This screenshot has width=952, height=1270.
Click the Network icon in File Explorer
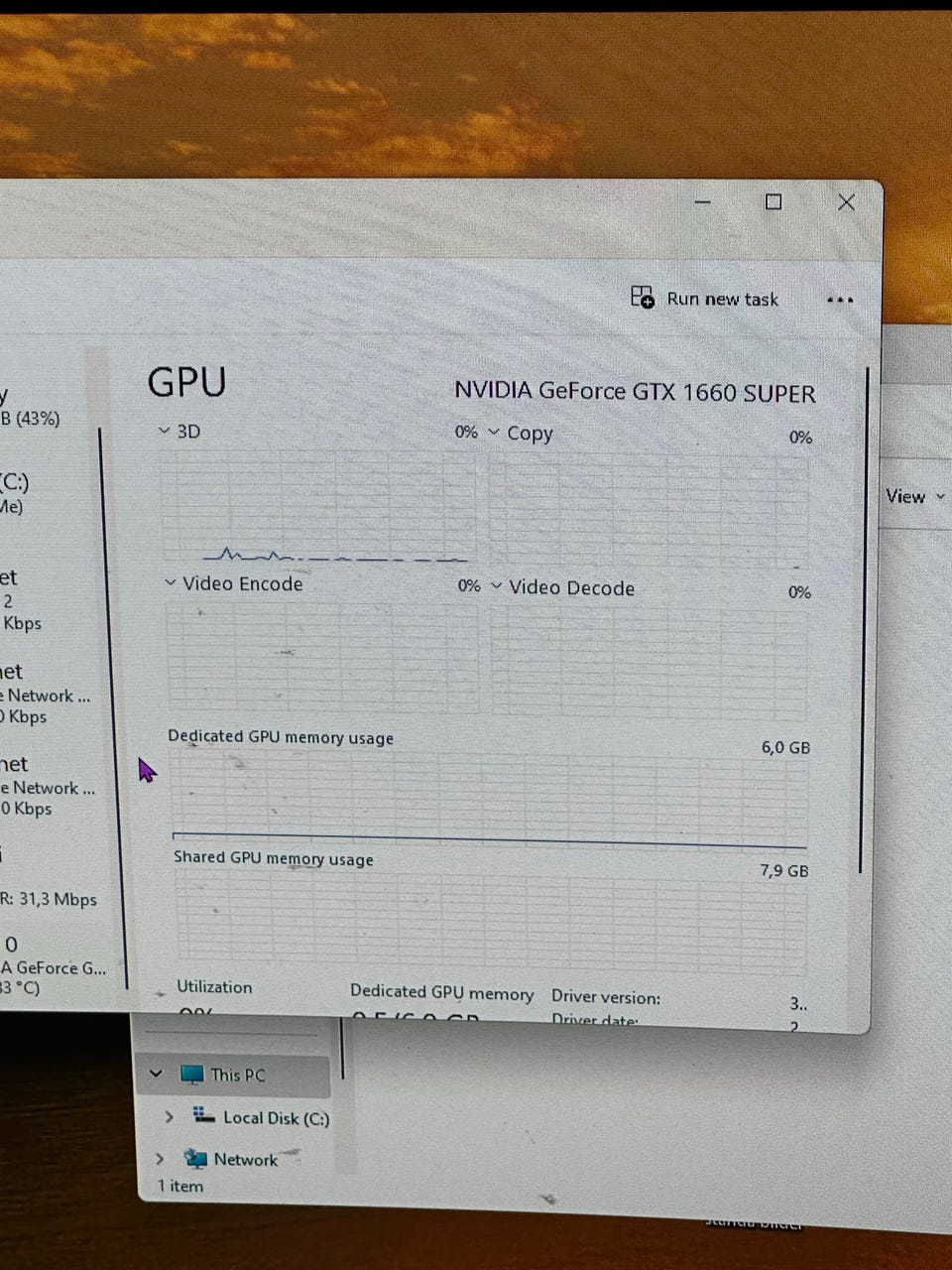195,1158
